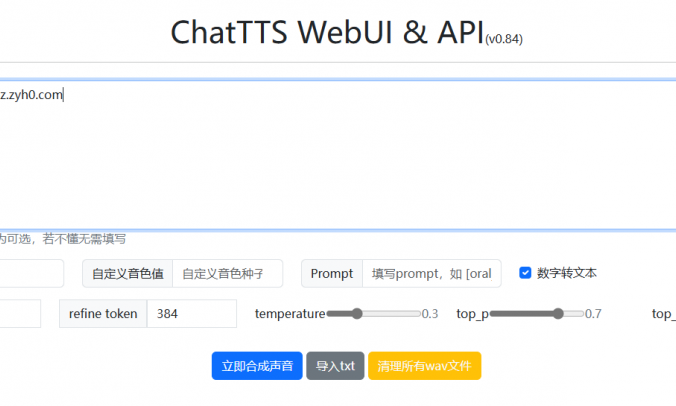The width and height of the screenshot is (676, 406).
Task: Adjust the temperature slider
Action: pyautogui.click(x=373, y=314)
